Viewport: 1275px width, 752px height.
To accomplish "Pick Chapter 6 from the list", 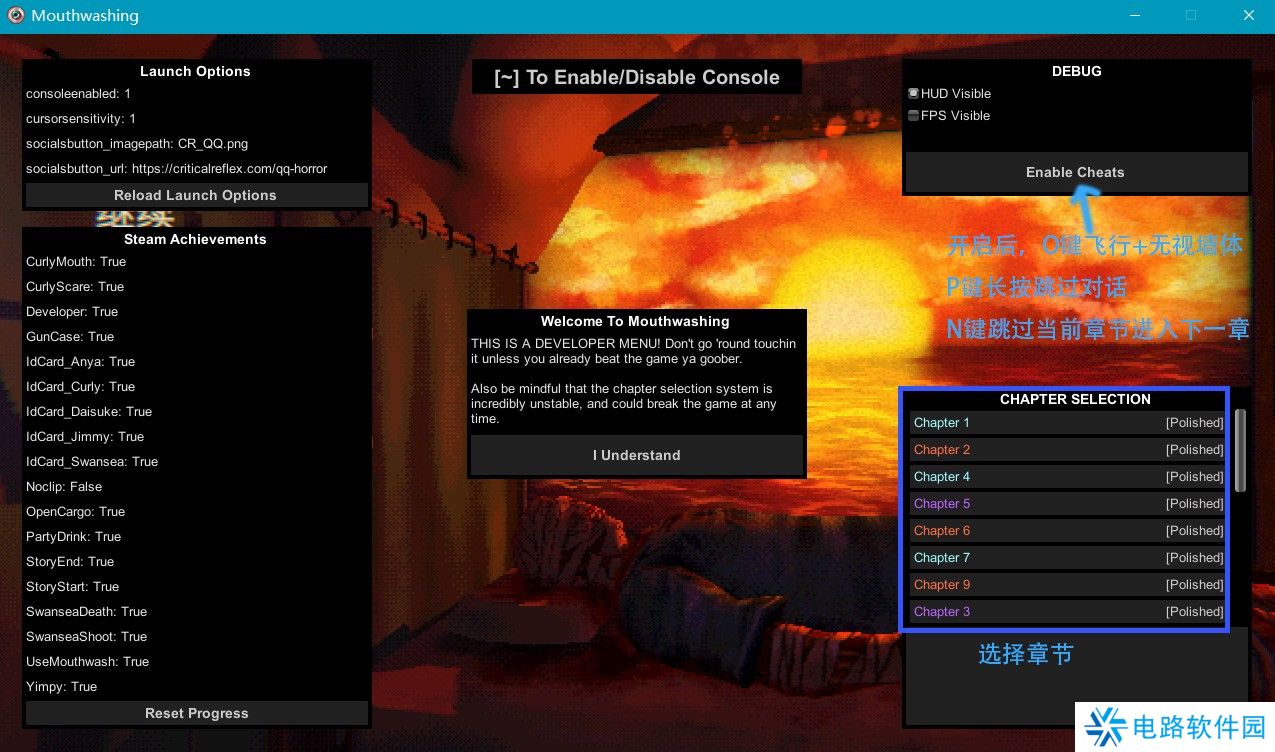I will click(x=1068, y=531).
